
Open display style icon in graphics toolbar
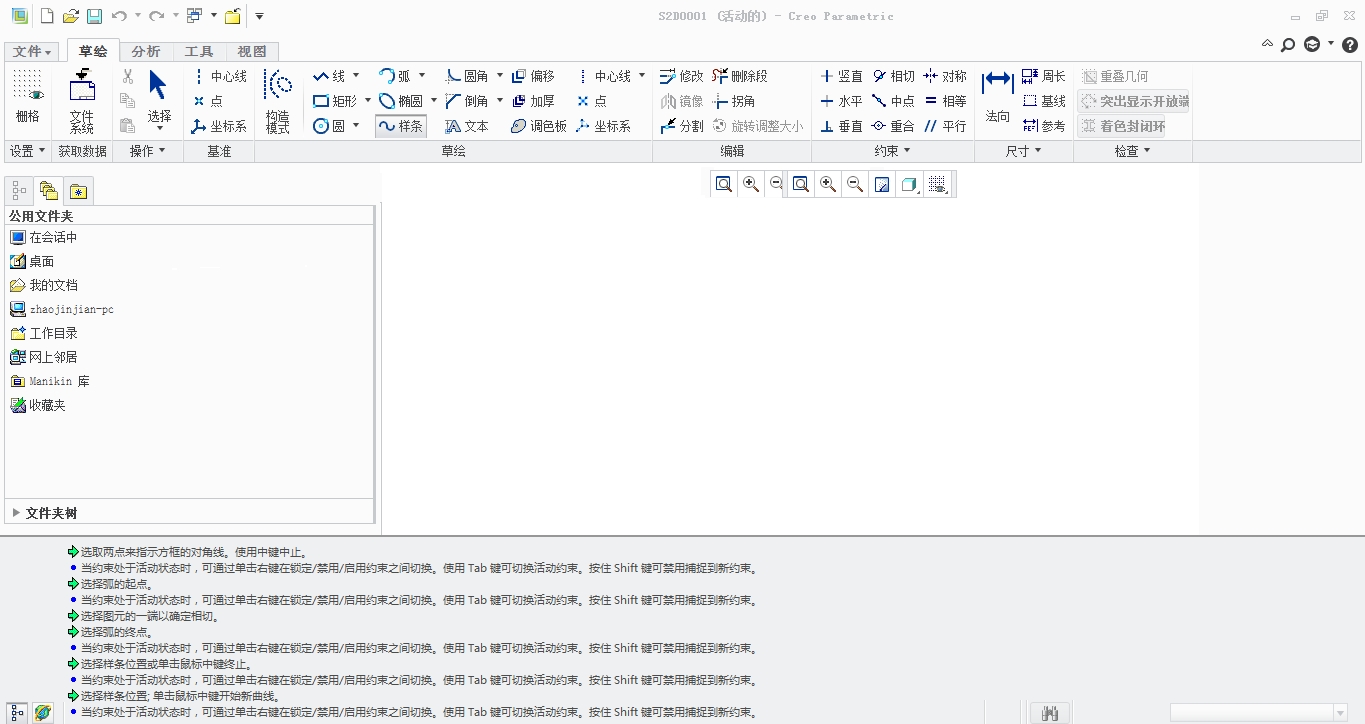point(909,184)
